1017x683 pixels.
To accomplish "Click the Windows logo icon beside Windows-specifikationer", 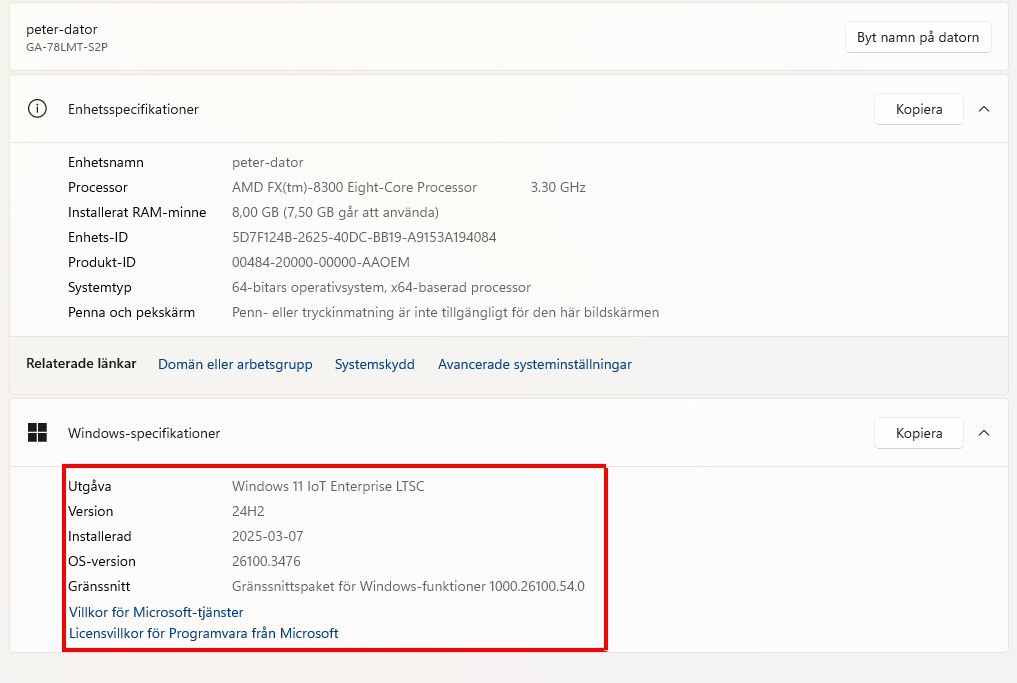I will tap(37, 433).
